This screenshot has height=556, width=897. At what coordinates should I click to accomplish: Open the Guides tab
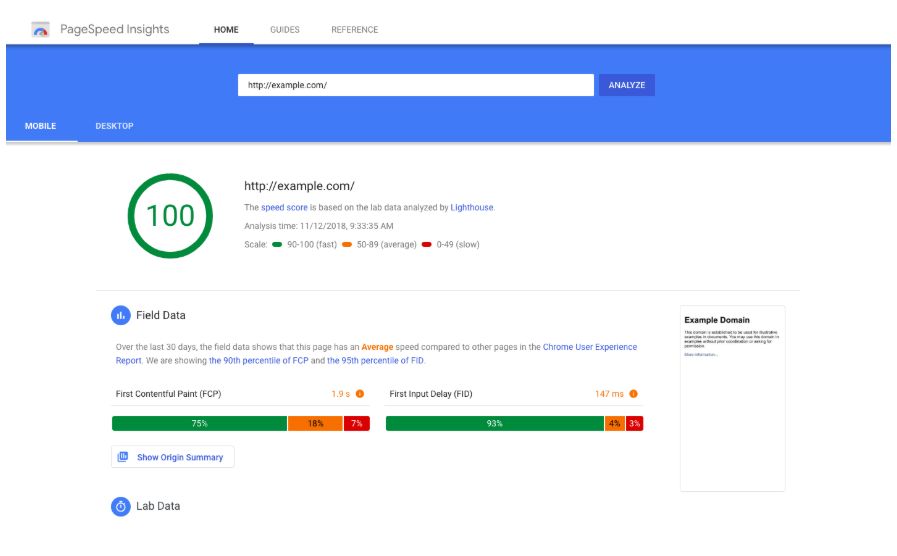coord(284,30)
